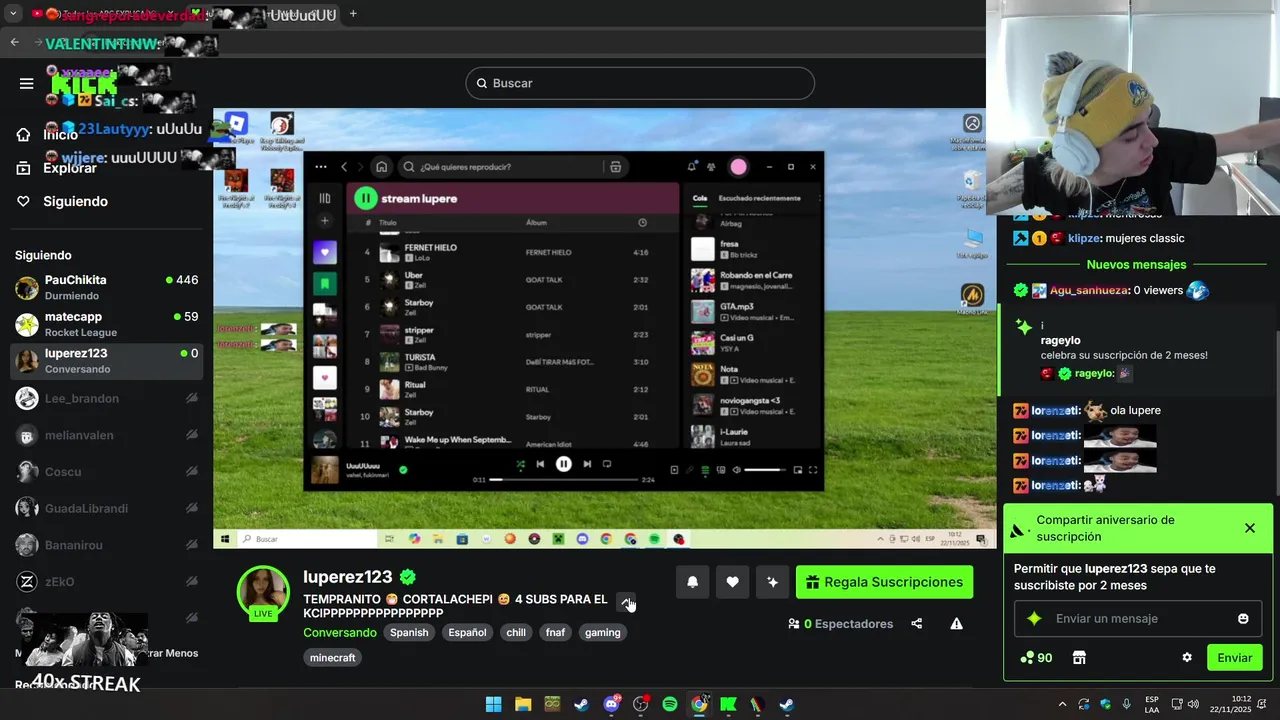Image resolution: width=1280 pixels, height=720 pixels.
Task: Open chat settings gear
Action: [x=1187, y=658]
